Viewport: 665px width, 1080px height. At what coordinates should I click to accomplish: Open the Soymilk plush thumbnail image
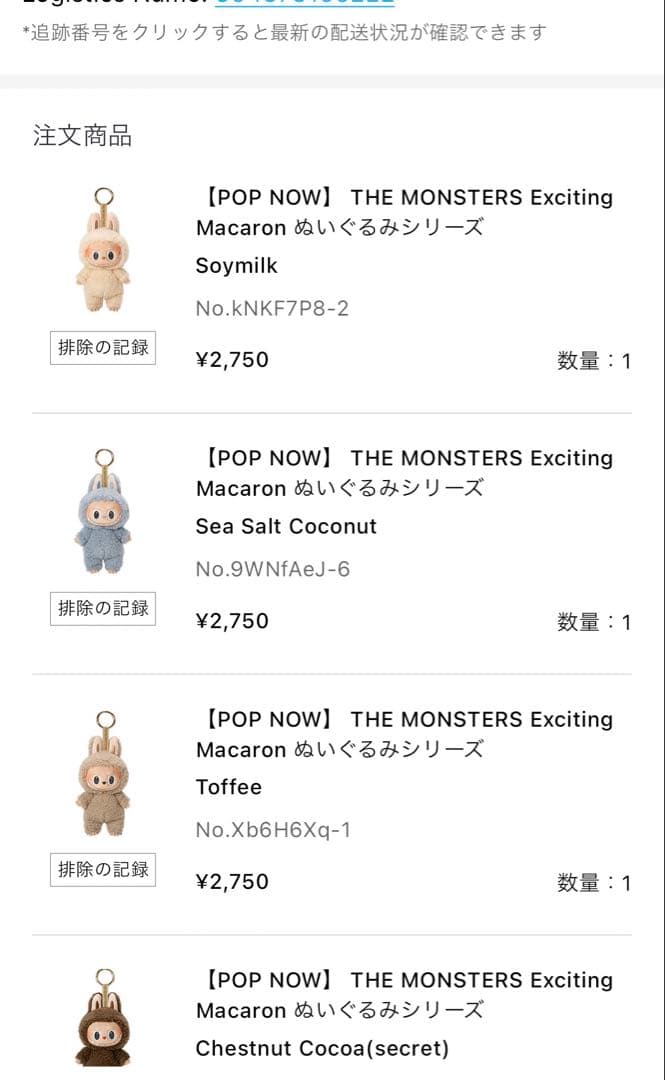pos(100,250)
